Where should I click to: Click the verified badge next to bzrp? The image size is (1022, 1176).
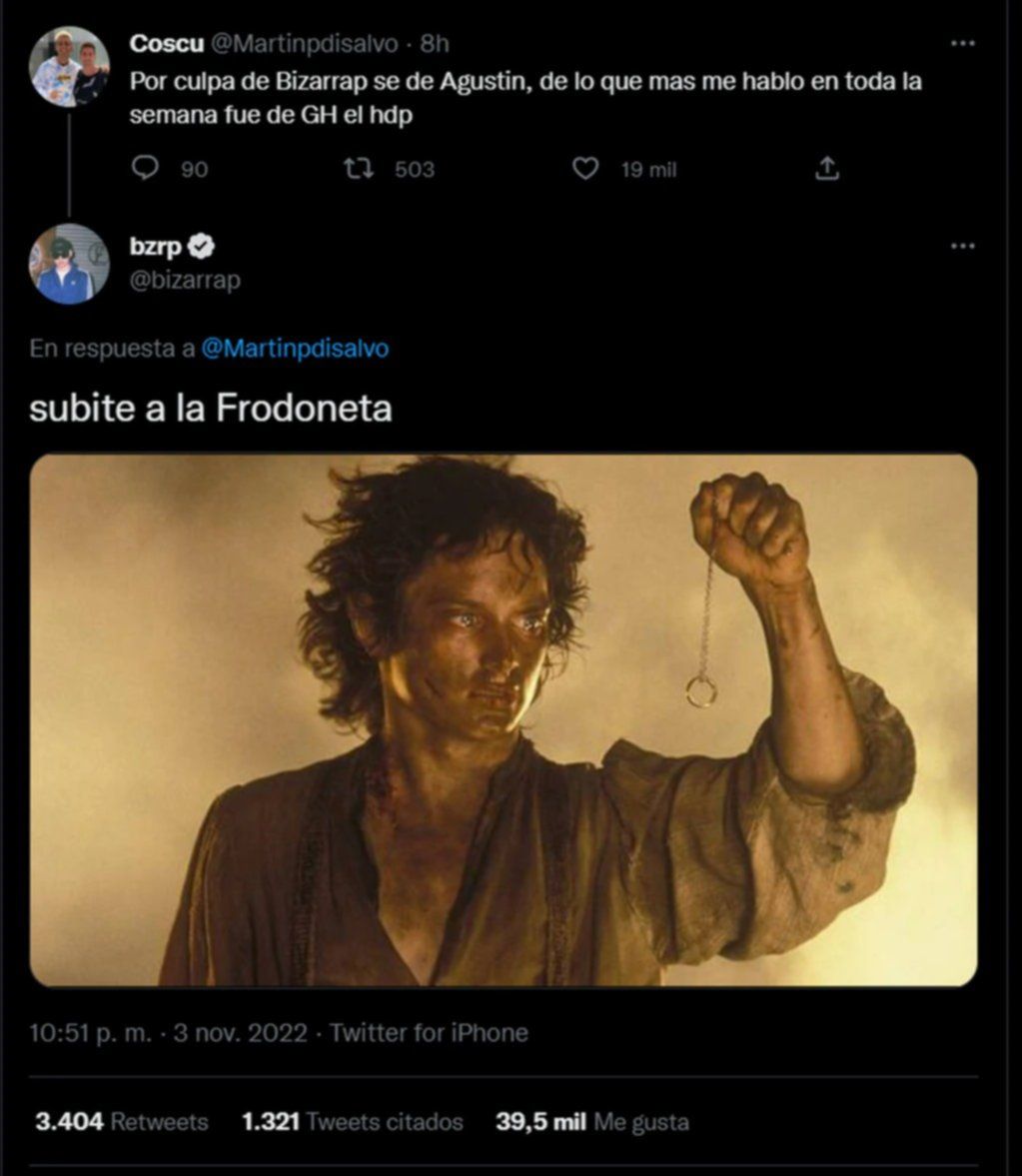pyautogui.click(x=202, y=246)
